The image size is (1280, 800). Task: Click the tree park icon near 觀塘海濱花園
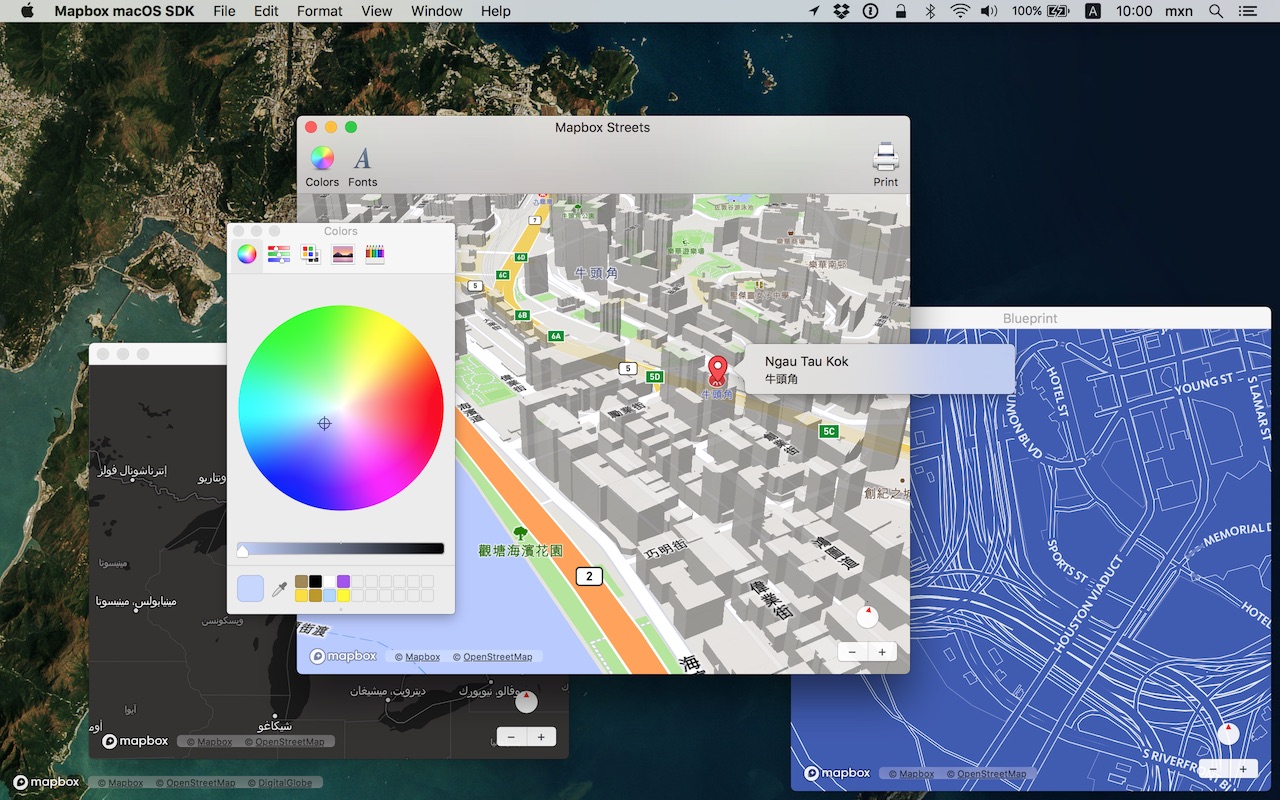[x=519, y=533]
